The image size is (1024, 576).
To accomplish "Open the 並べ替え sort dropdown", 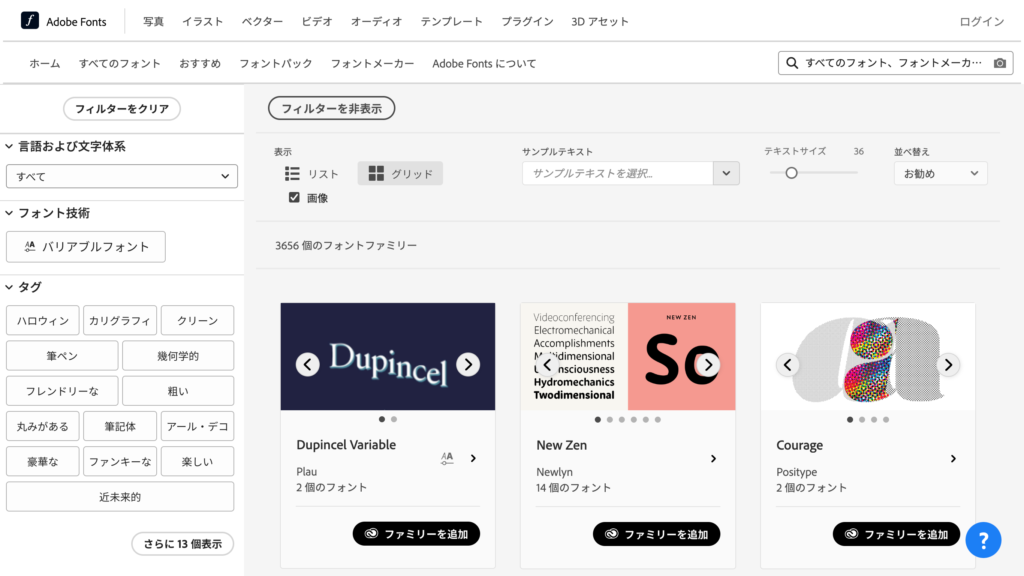I will 939,172.
